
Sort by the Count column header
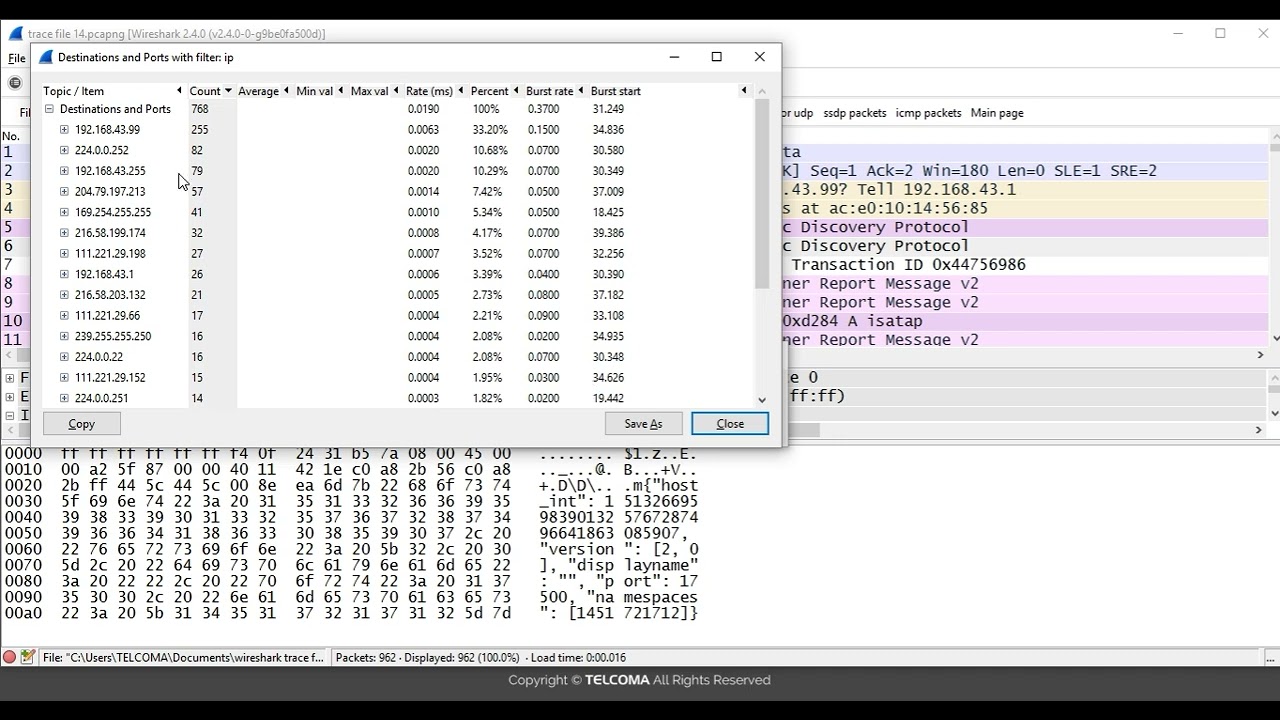point(210,91)
